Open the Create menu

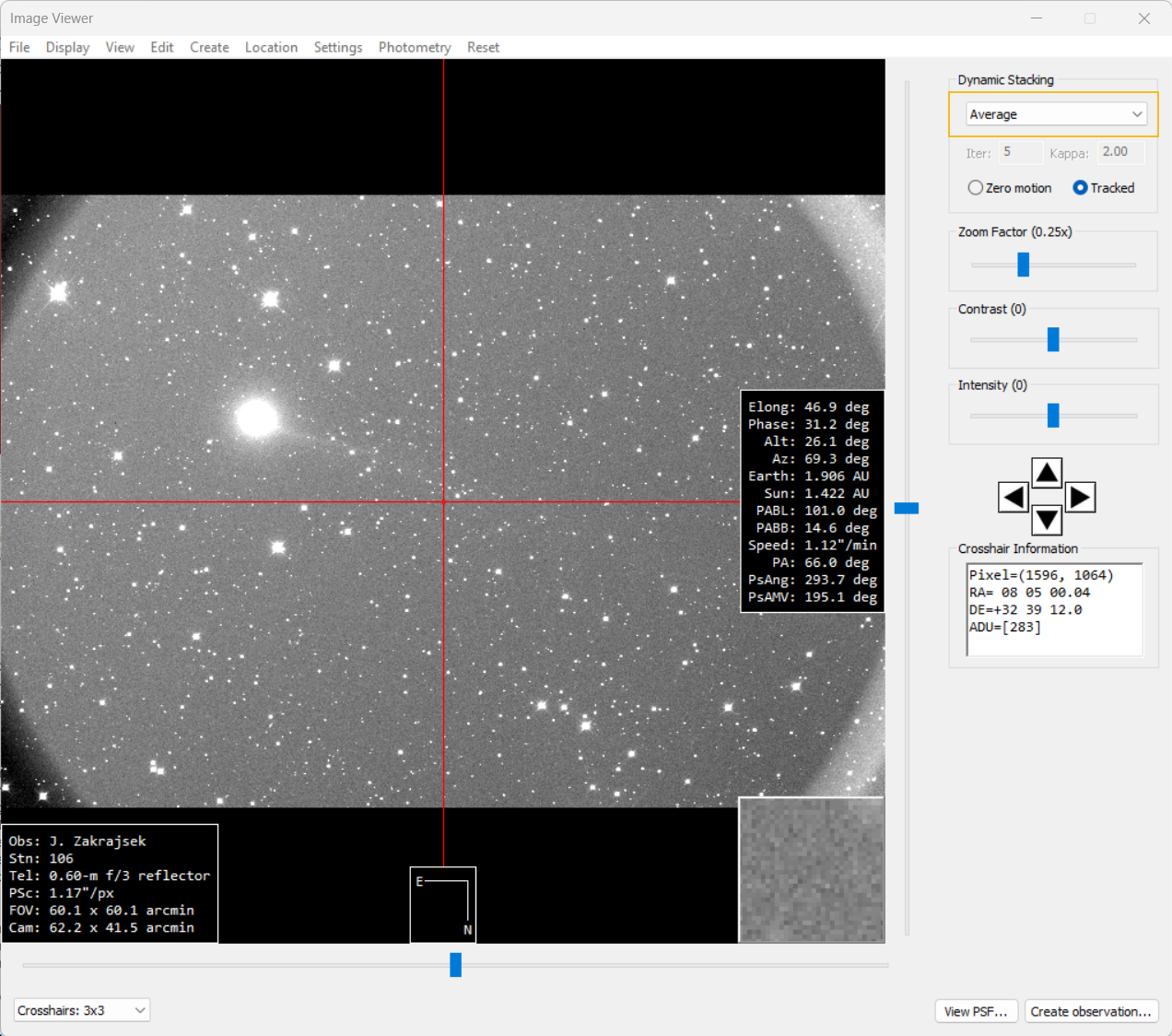pyautogui.click(x=209, y=47)
